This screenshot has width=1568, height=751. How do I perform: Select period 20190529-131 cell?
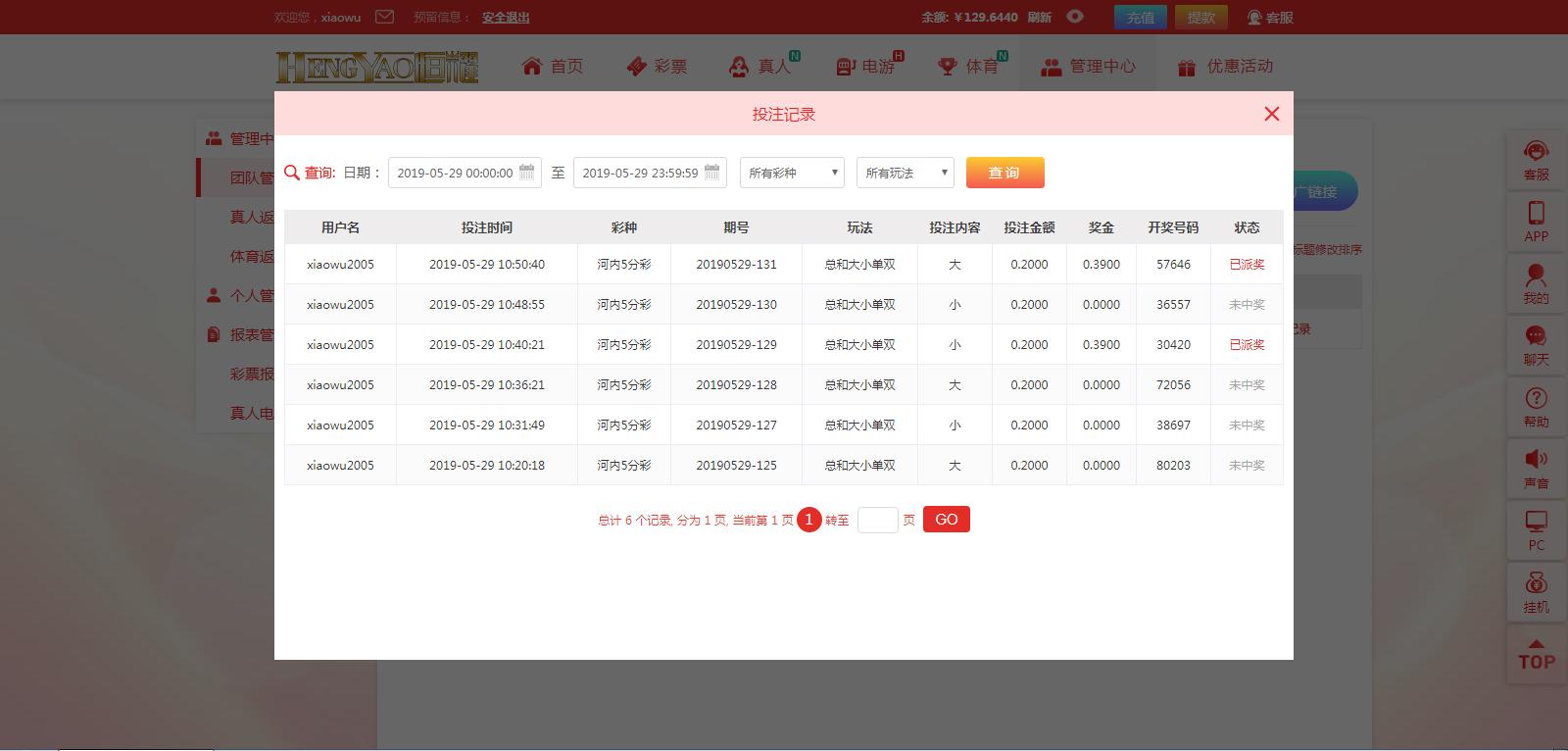736,265
